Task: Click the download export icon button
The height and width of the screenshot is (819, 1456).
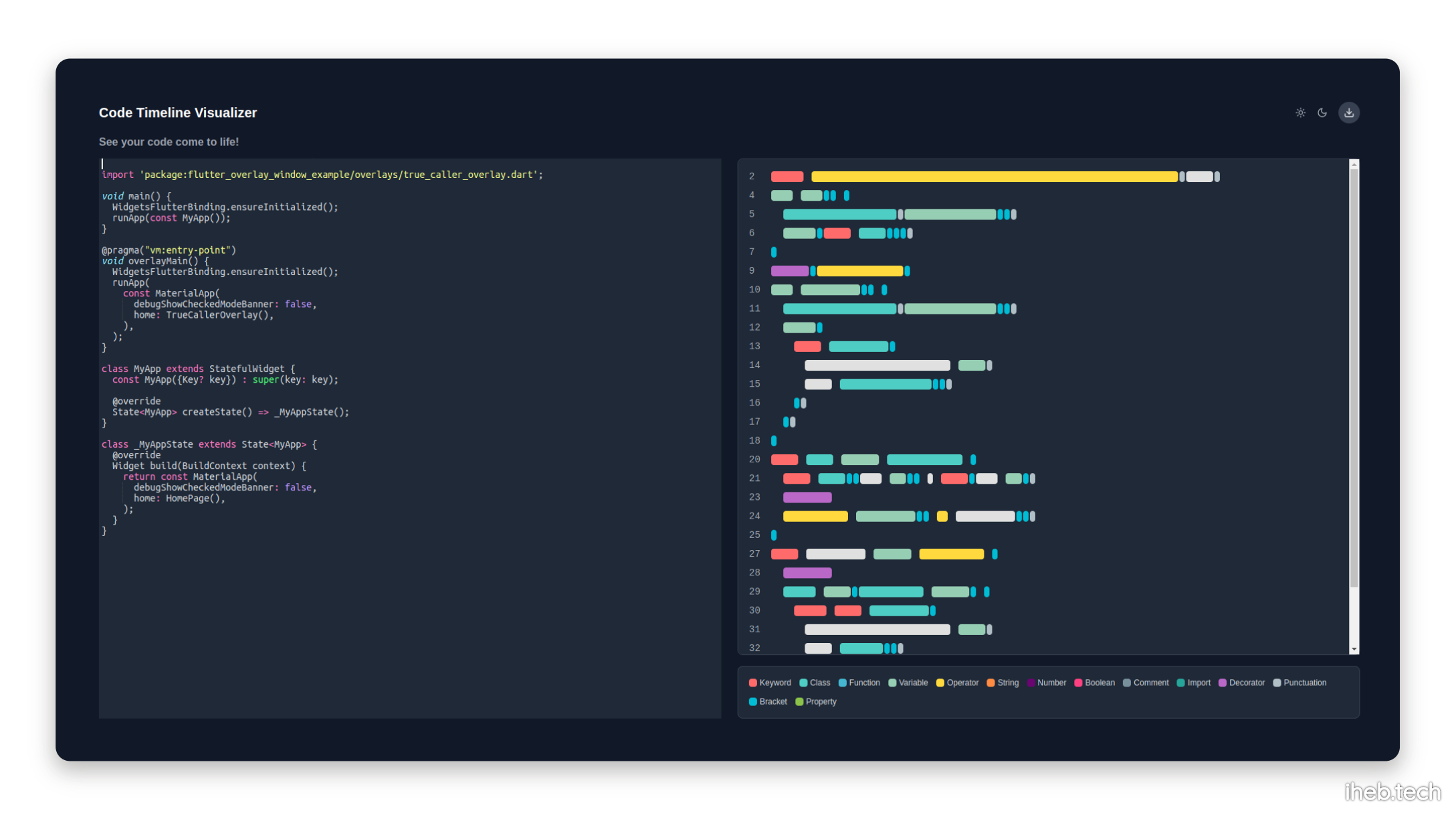Action: tap(1349, 112)
